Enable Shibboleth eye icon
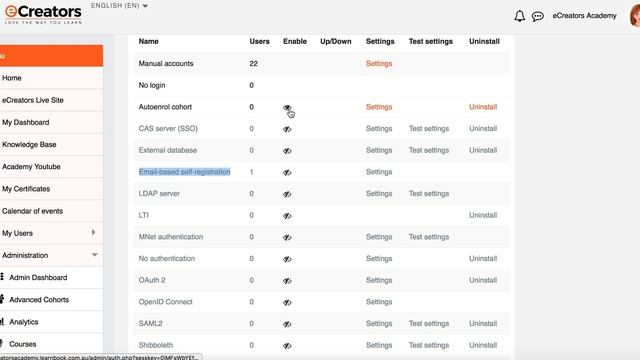The width and height of the screenshot is (640, 360). click(287, 345)
